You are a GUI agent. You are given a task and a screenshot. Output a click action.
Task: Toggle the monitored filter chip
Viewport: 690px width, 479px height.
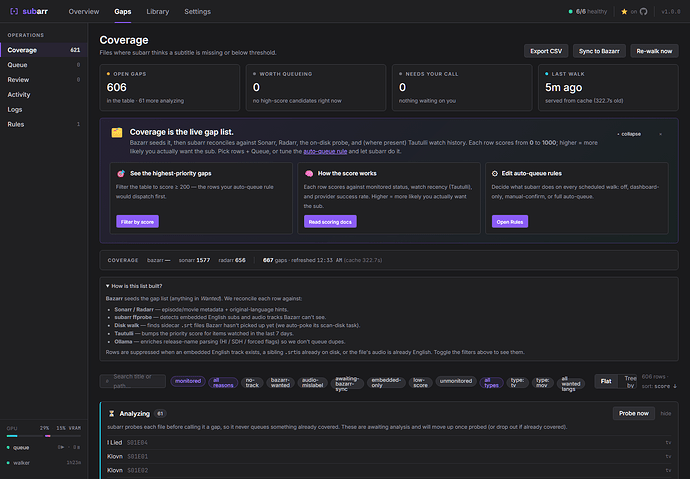tap(188, 381)
